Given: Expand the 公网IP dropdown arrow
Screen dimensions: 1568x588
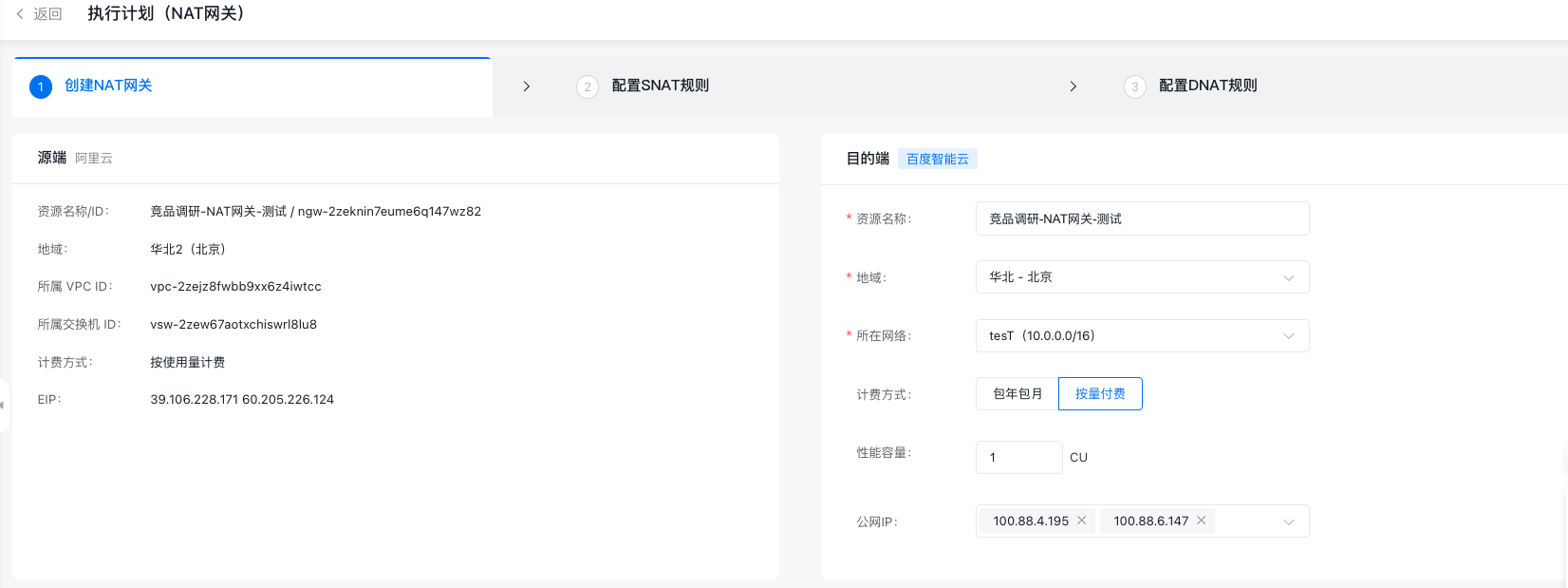Looking at the screenshot, I should coord(1289,522).
